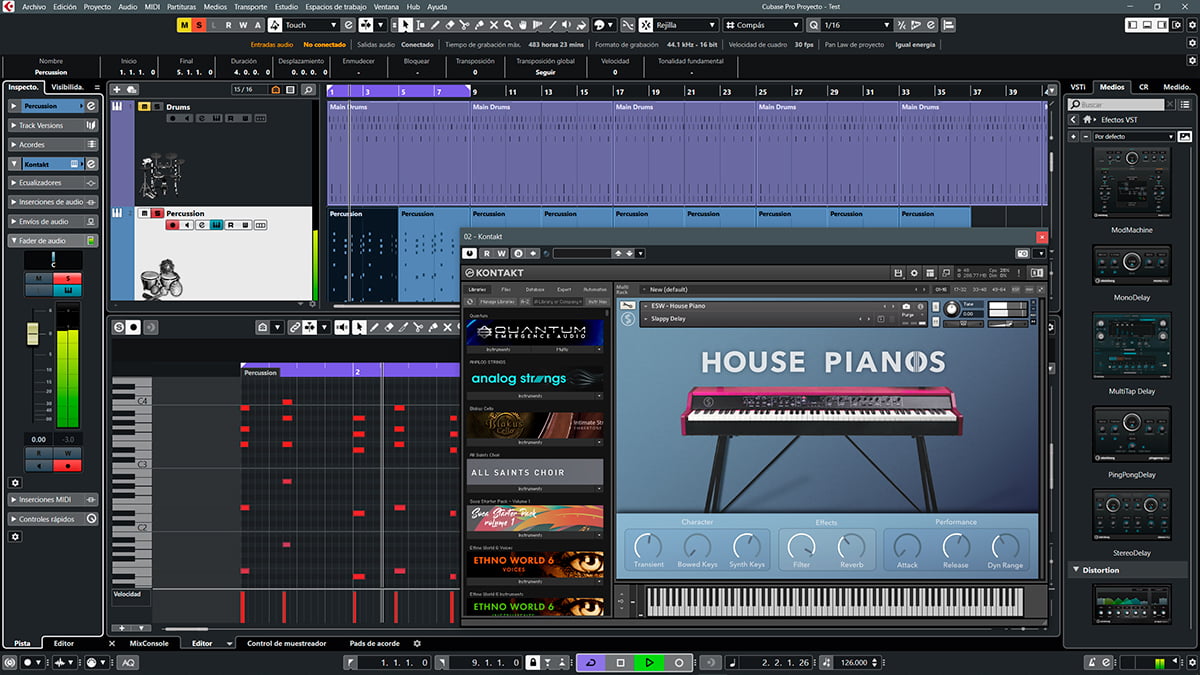Click the Cubase logo icon
Image resolution: width=1200 pixels, height=675 pixels.
[8, 6]
